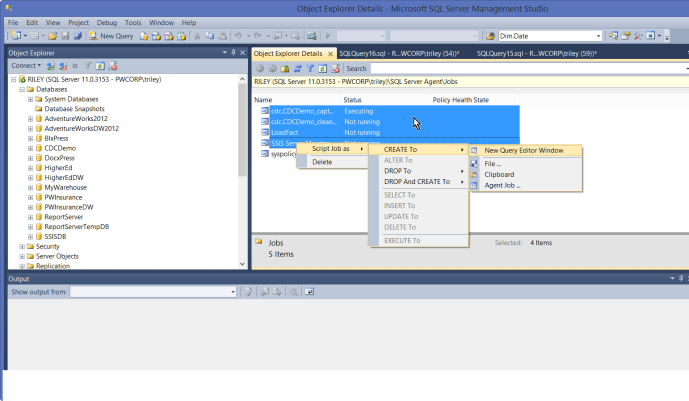Viewport: 689px width, 401px height.
Task: Select the syspolicy job row in list
Action: point(282,154)
